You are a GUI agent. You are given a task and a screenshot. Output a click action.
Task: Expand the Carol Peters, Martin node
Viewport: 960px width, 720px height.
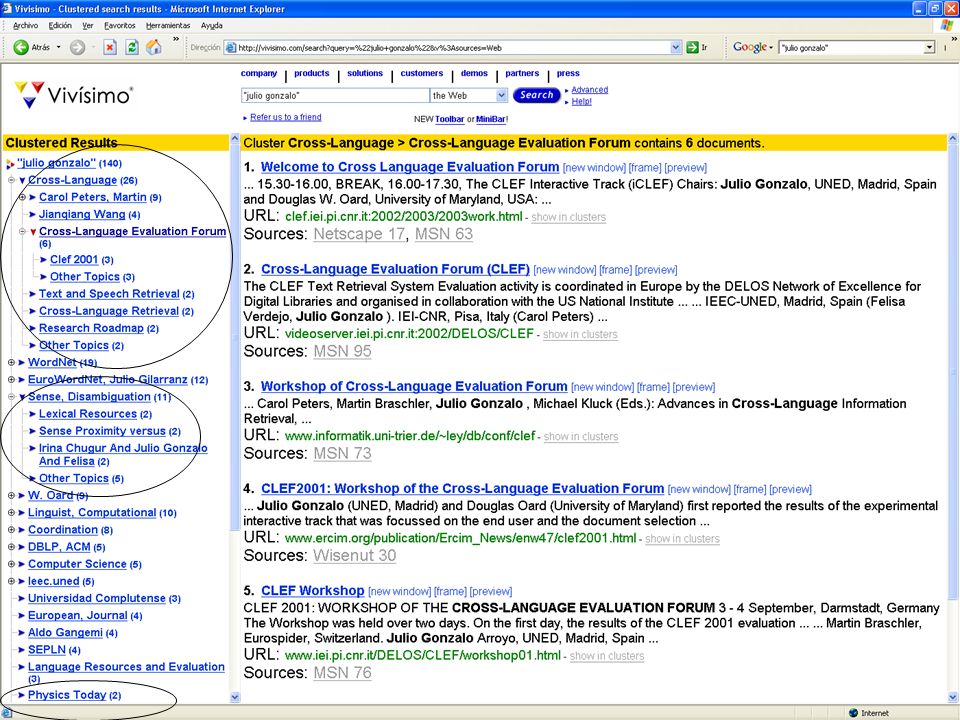pos(23,197)
